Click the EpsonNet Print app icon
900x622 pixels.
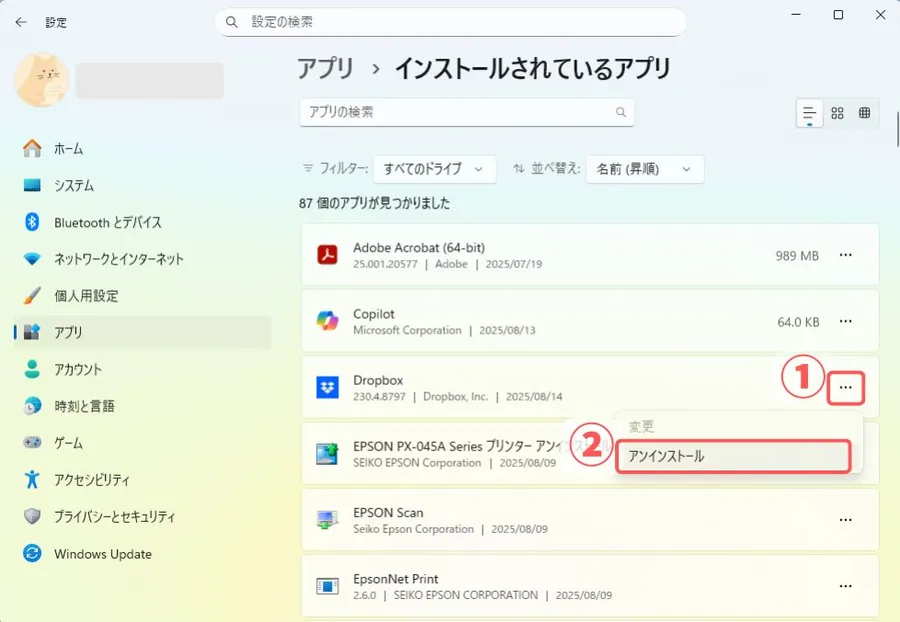point(328,586)
